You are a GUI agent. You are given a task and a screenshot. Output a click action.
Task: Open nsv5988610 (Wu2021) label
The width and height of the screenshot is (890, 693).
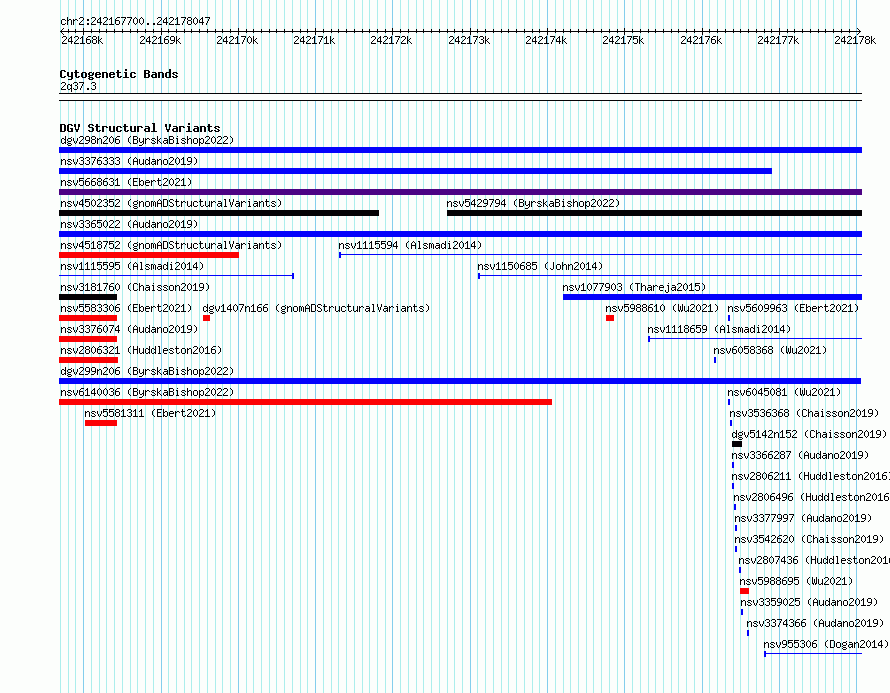coord(662,308)
